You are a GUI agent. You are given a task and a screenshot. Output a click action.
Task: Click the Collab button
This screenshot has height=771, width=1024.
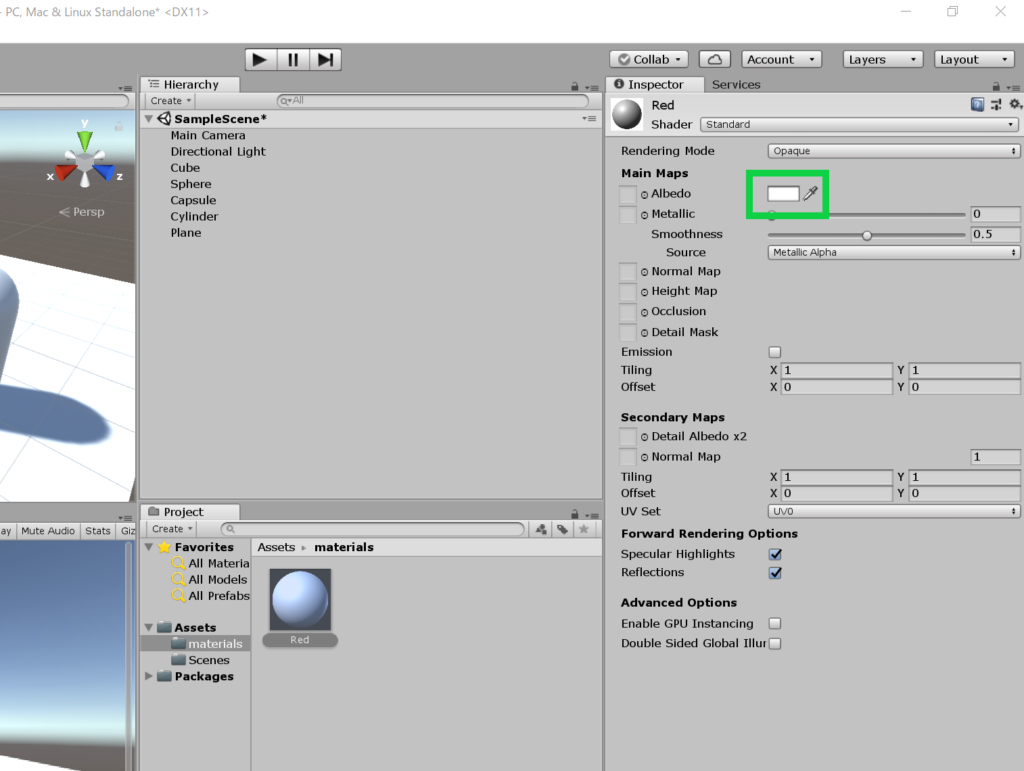(649, 60)
